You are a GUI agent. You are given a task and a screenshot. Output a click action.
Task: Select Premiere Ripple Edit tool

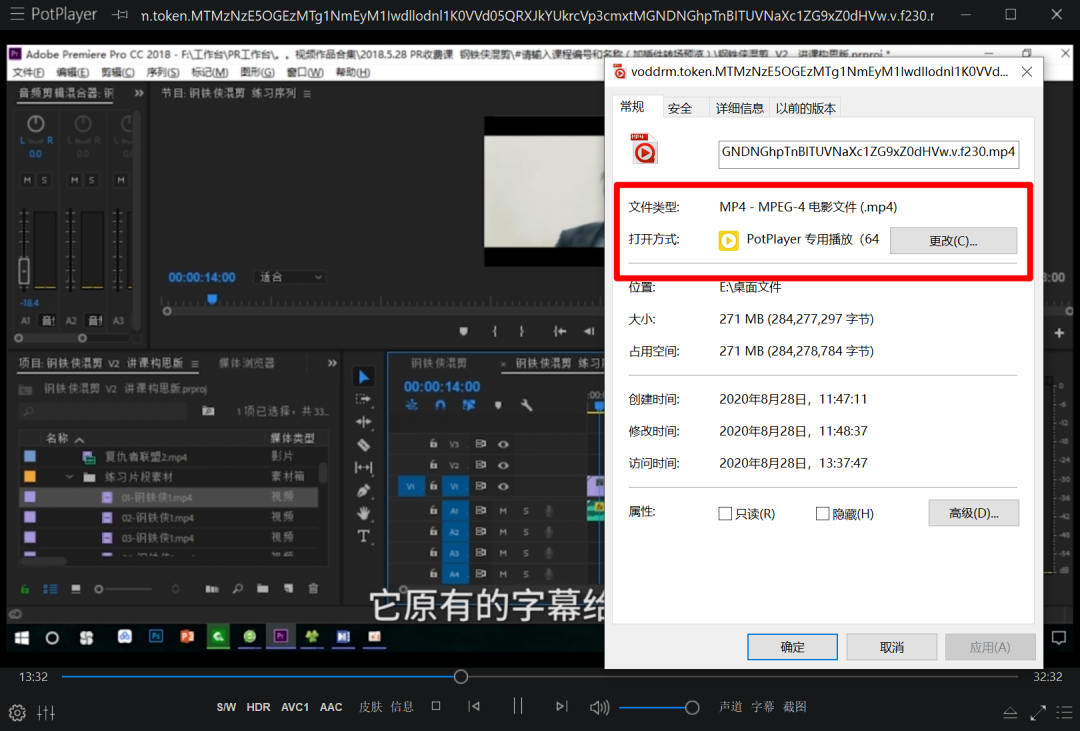[x=363, y=422]
